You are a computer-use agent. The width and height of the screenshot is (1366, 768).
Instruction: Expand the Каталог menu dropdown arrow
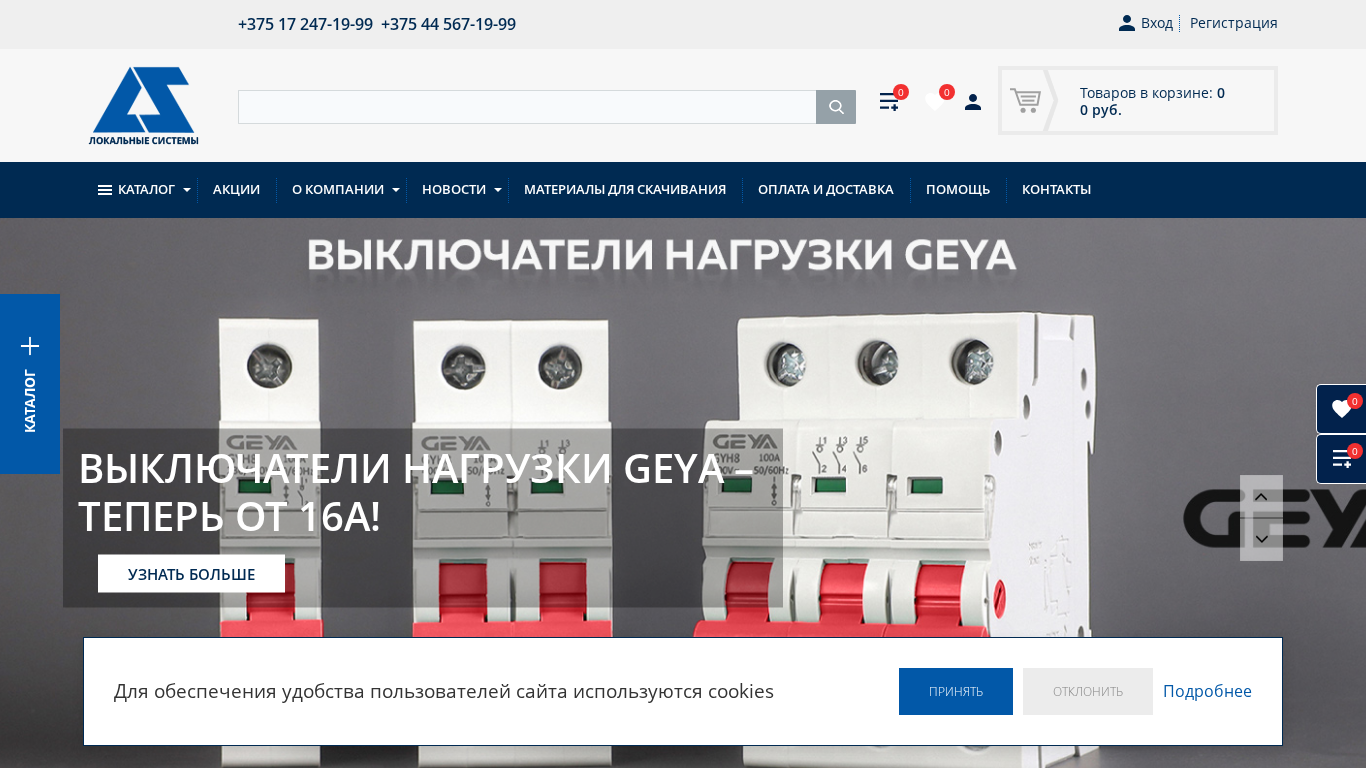coord(187,190)
